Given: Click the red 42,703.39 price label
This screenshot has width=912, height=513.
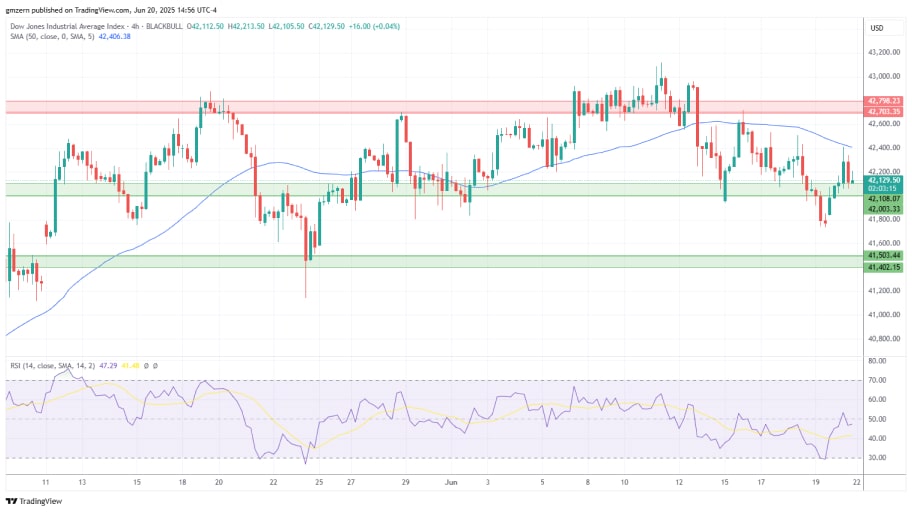Looking at the screenshot, I should point(884,111).
